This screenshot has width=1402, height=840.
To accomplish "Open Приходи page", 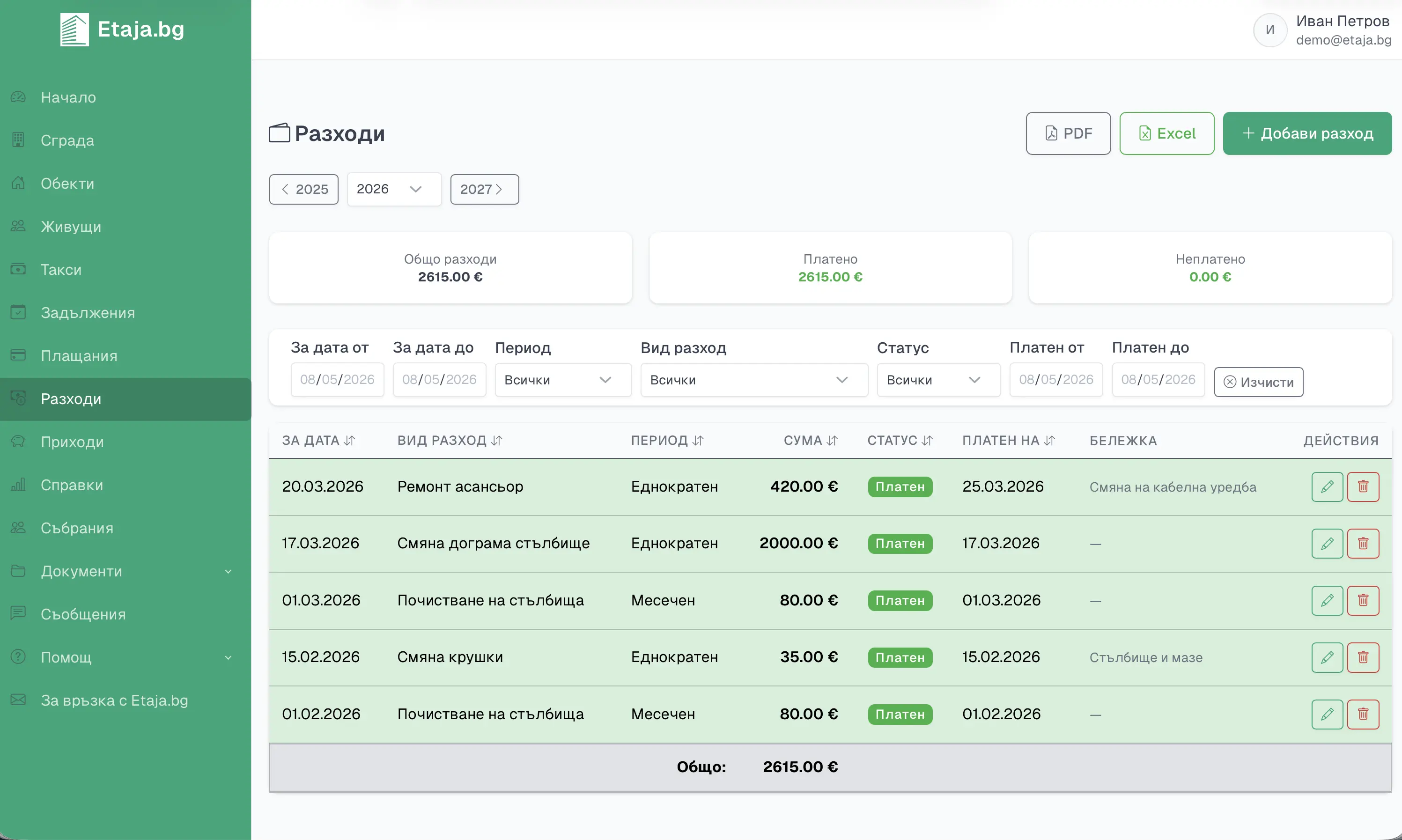I will point(125,442).
